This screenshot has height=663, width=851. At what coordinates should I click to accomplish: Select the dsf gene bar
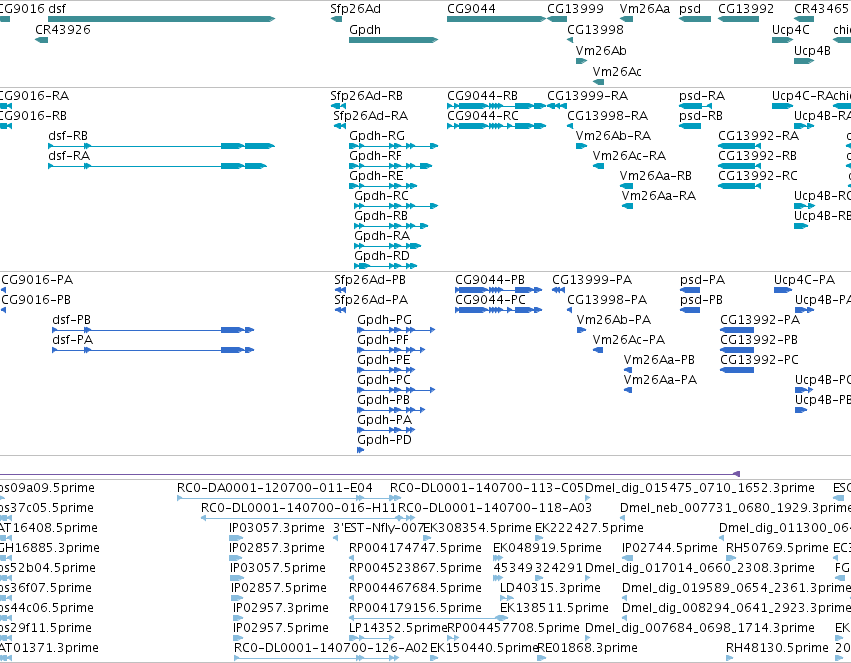[161, 19]
